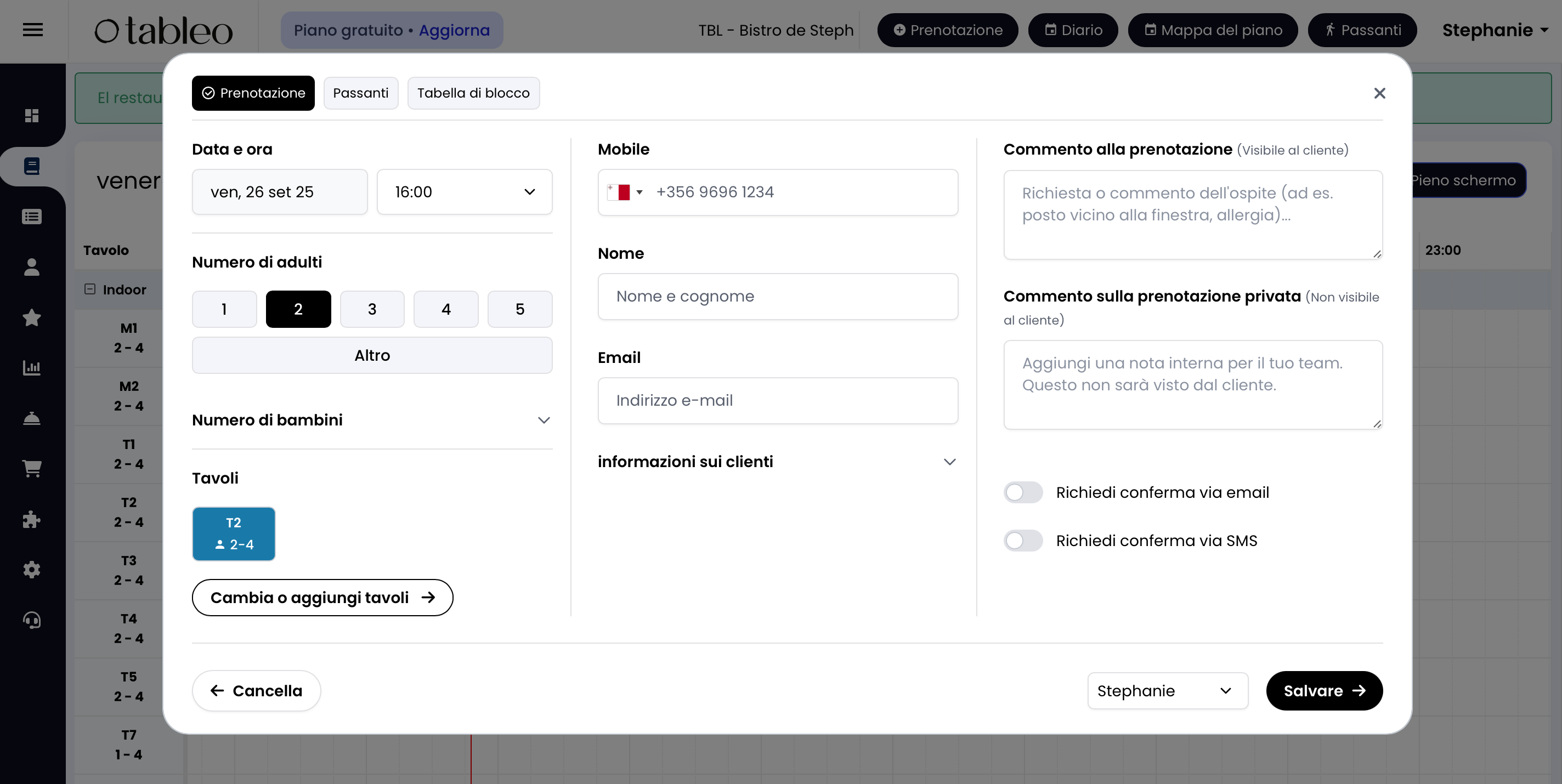Image resolution: width=1562 pixels, height=784 pixels.
Task: Select 3 adults
Action: tap(372, 309)
